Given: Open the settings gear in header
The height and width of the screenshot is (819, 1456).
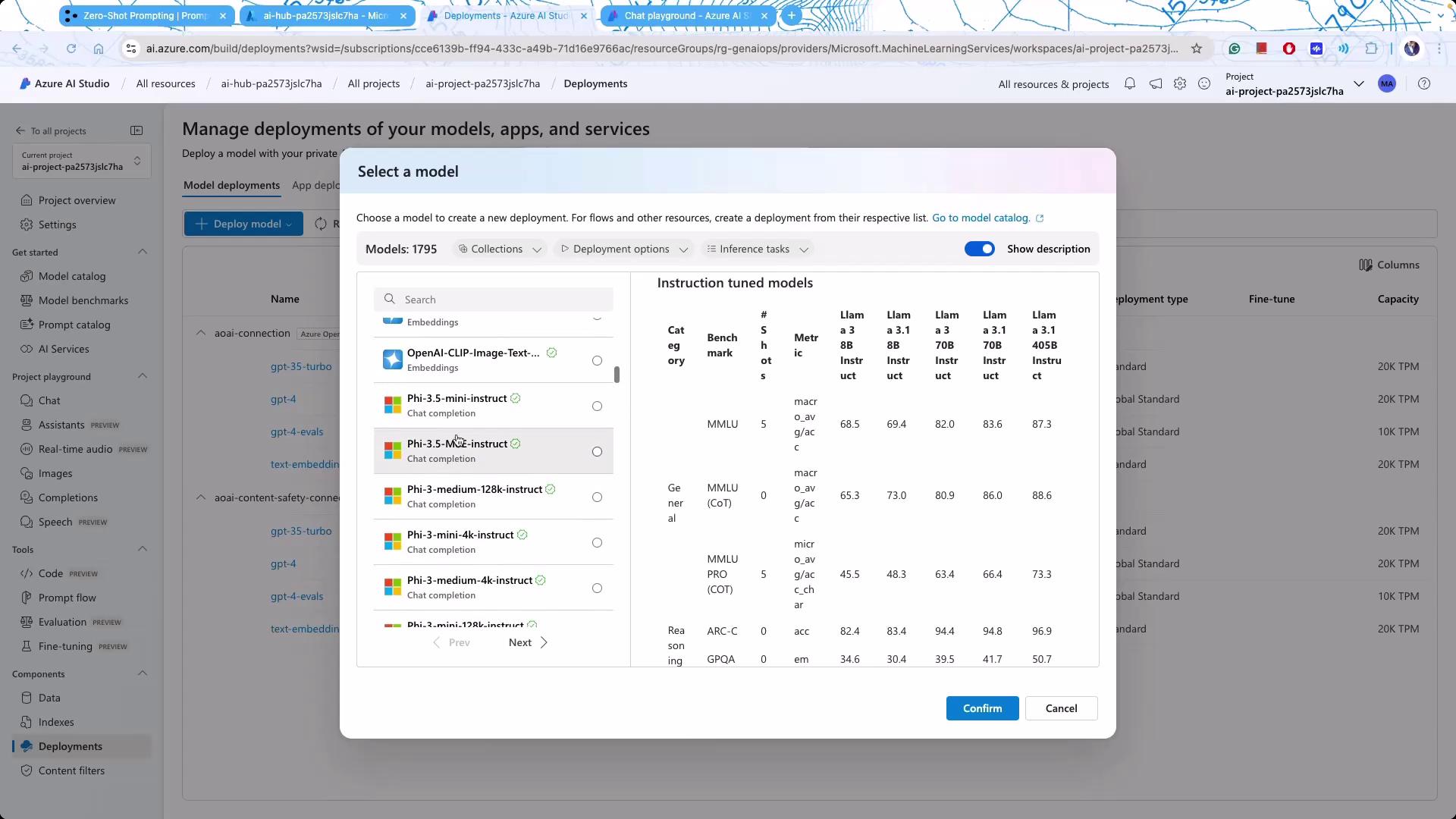Looking at the screenshot, I should (x=1180, y=84).
